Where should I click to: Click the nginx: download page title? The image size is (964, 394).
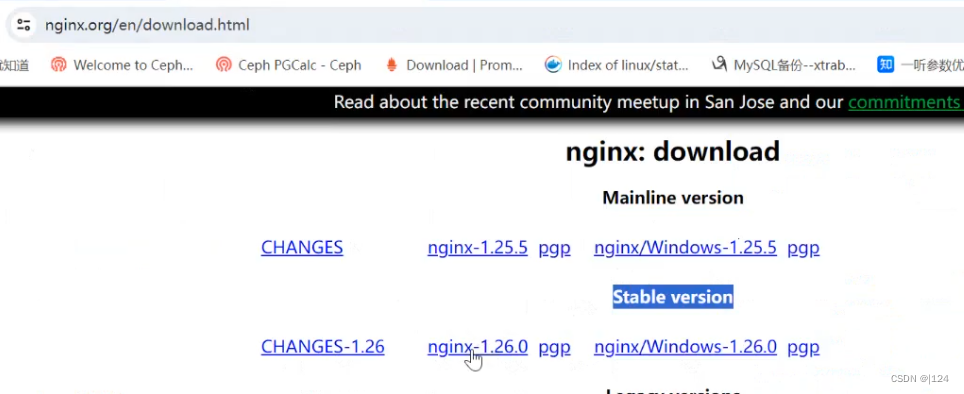673,152
